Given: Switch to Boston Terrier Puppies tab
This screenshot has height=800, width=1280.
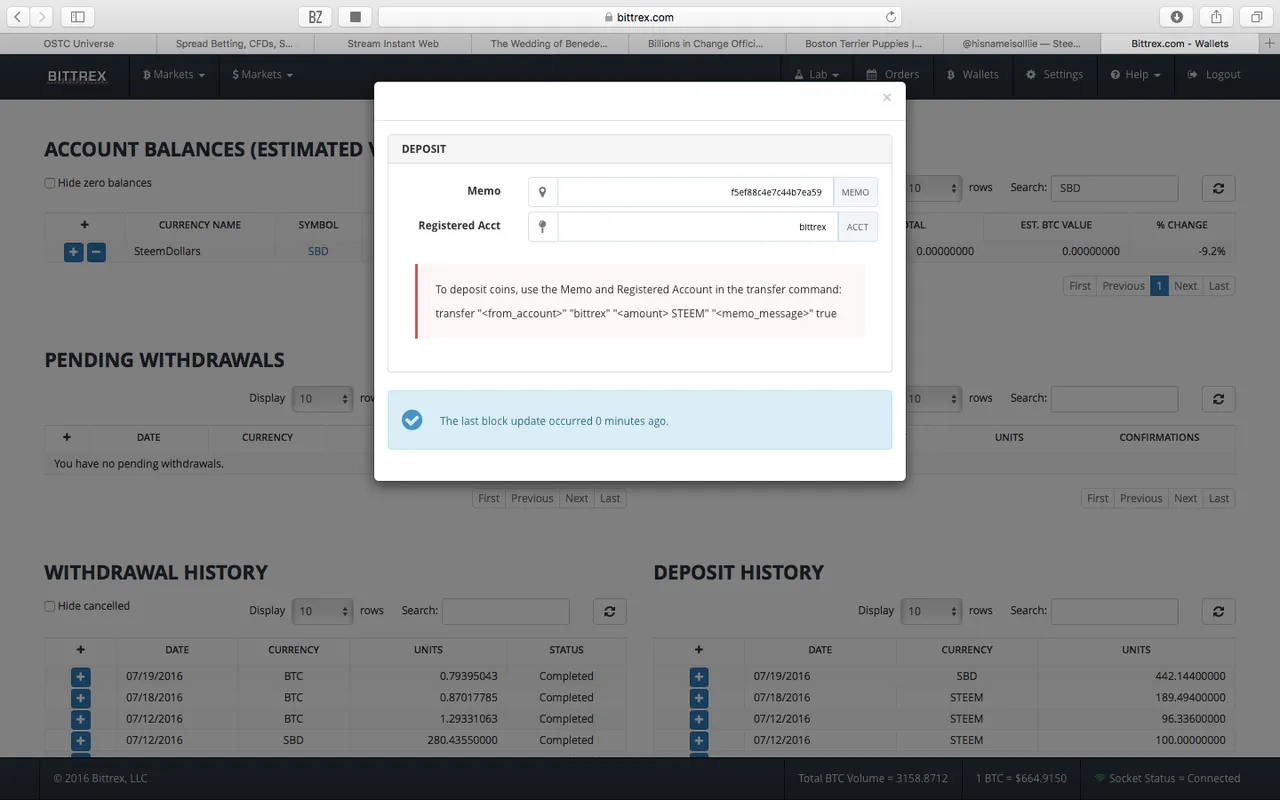Looking at the screenshot, I should click(864, 44).
